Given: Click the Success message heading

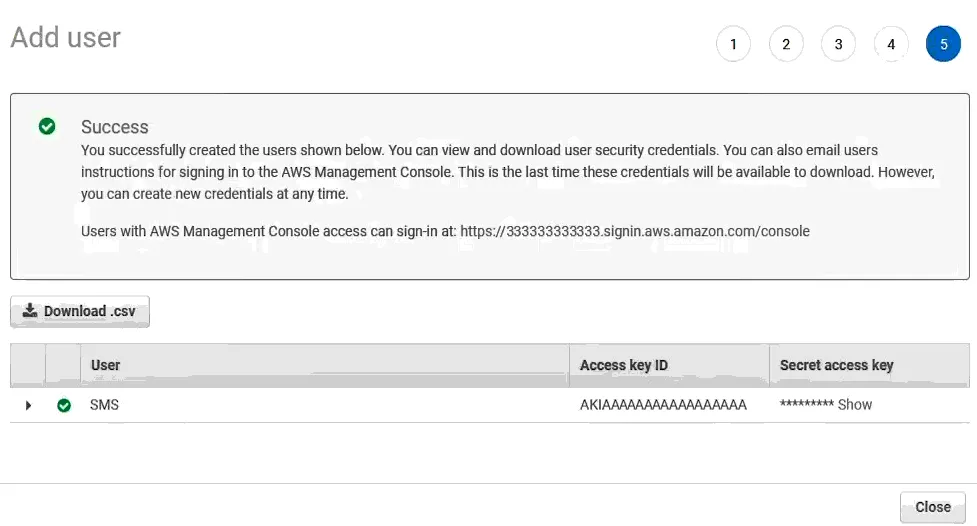Looking at the screenshot, I should click(115, 127).
